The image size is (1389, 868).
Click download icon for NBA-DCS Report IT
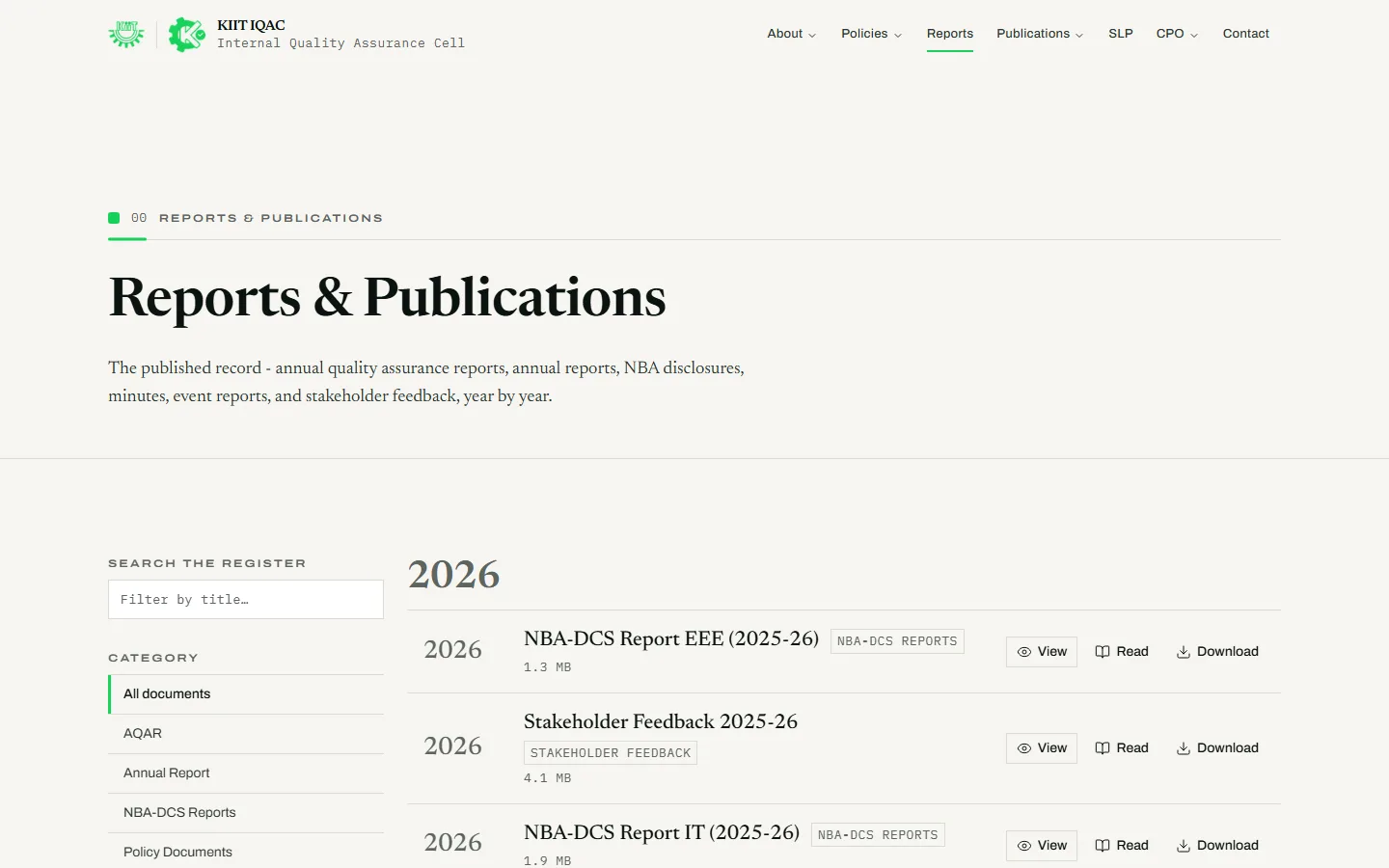click(x=1183, y=846)
